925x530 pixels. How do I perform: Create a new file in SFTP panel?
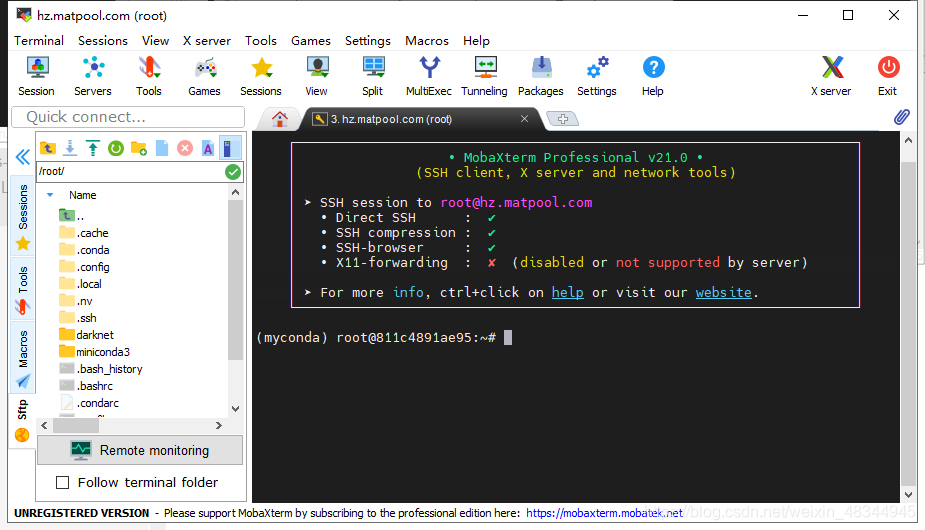pos(162,148)
